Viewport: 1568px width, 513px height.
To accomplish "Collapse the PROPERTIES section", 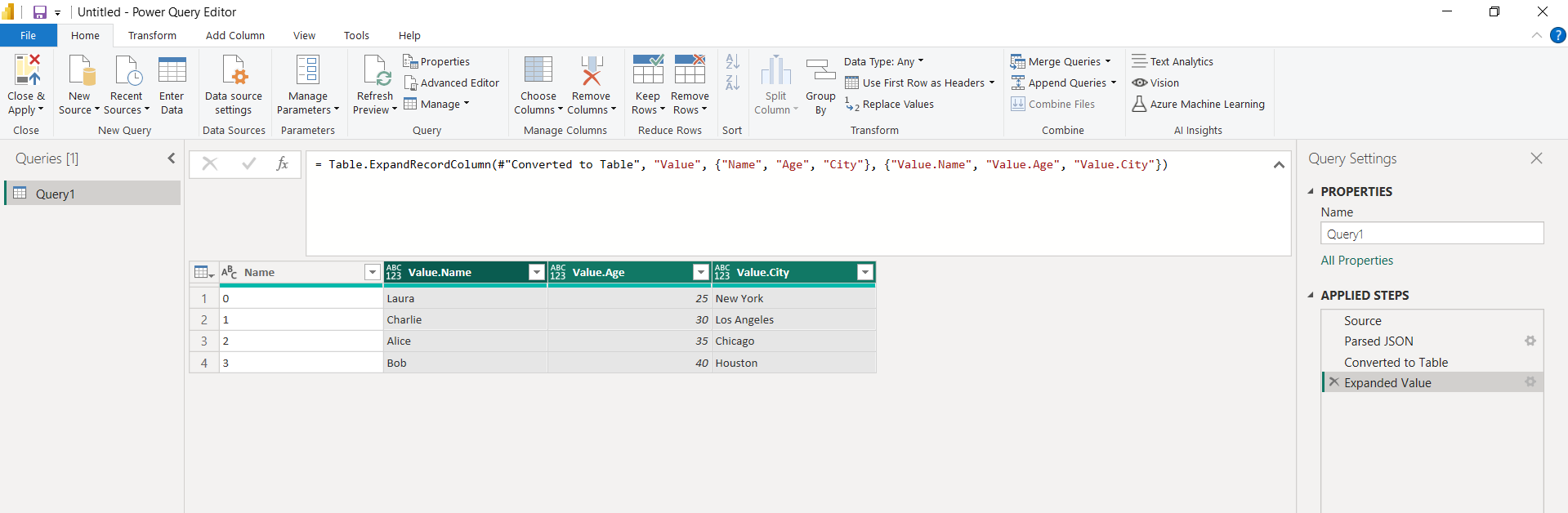I will 1311,191.
